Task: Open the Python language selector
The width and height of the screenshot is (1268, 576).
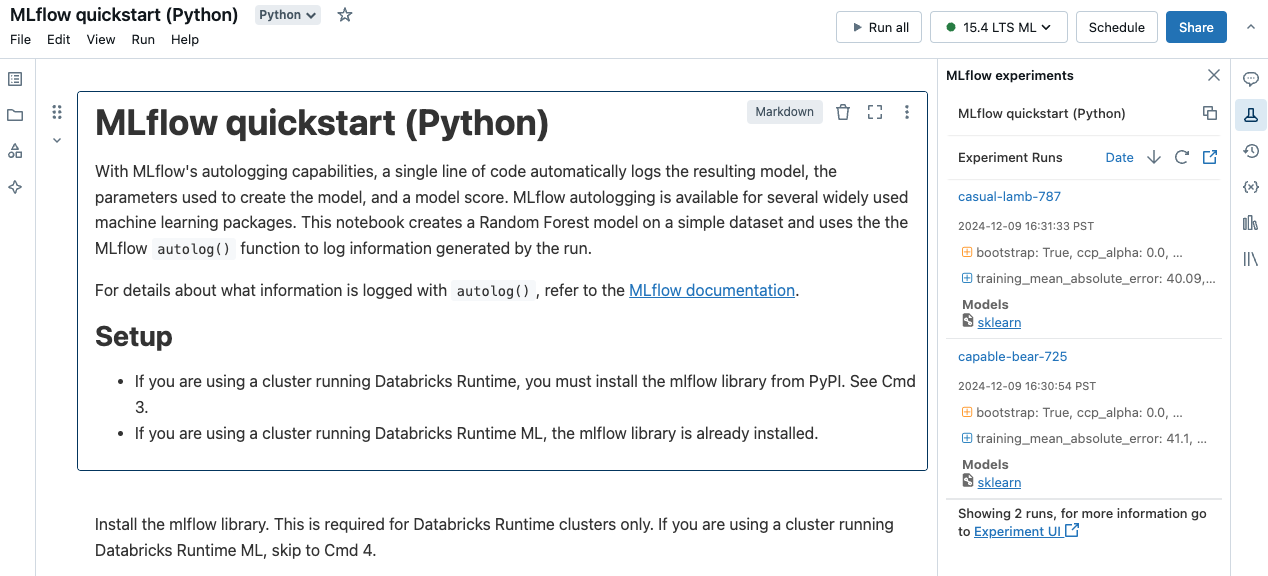Action: (x=287, y=14)
